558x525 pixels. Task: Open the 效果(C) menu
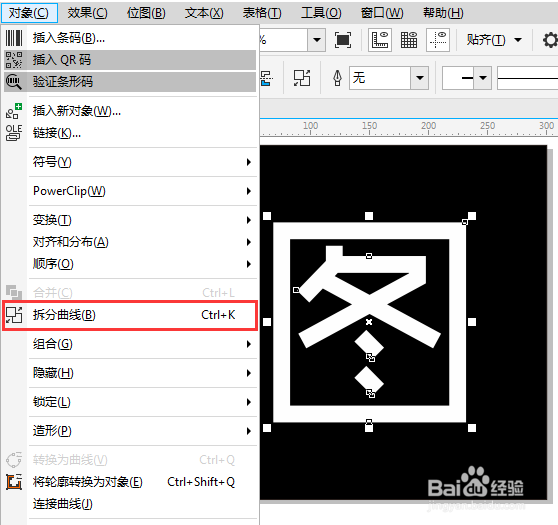tap(88, 13)
